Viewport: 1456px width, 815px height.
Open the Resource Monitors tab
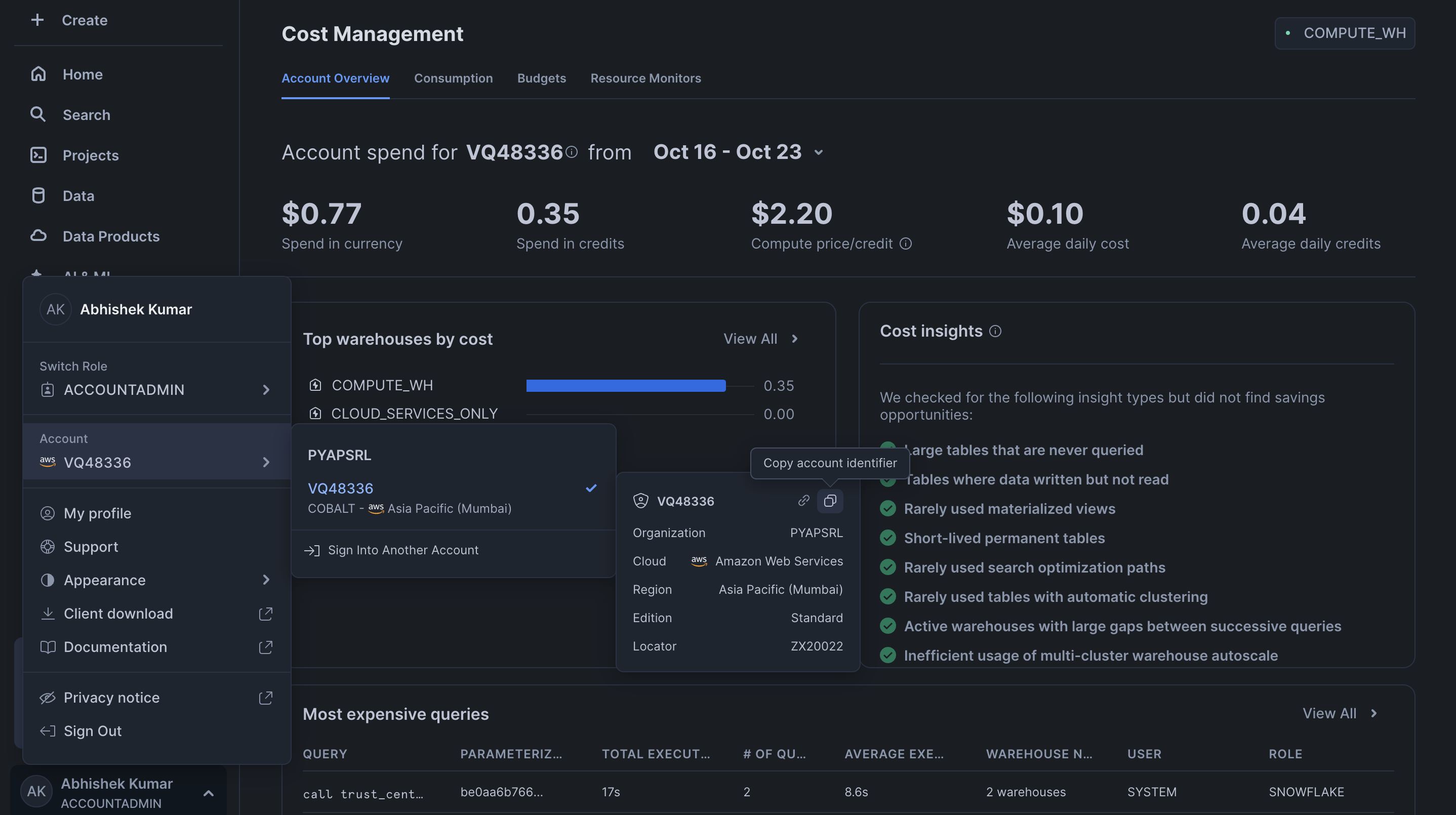click(x=645, y=78)
